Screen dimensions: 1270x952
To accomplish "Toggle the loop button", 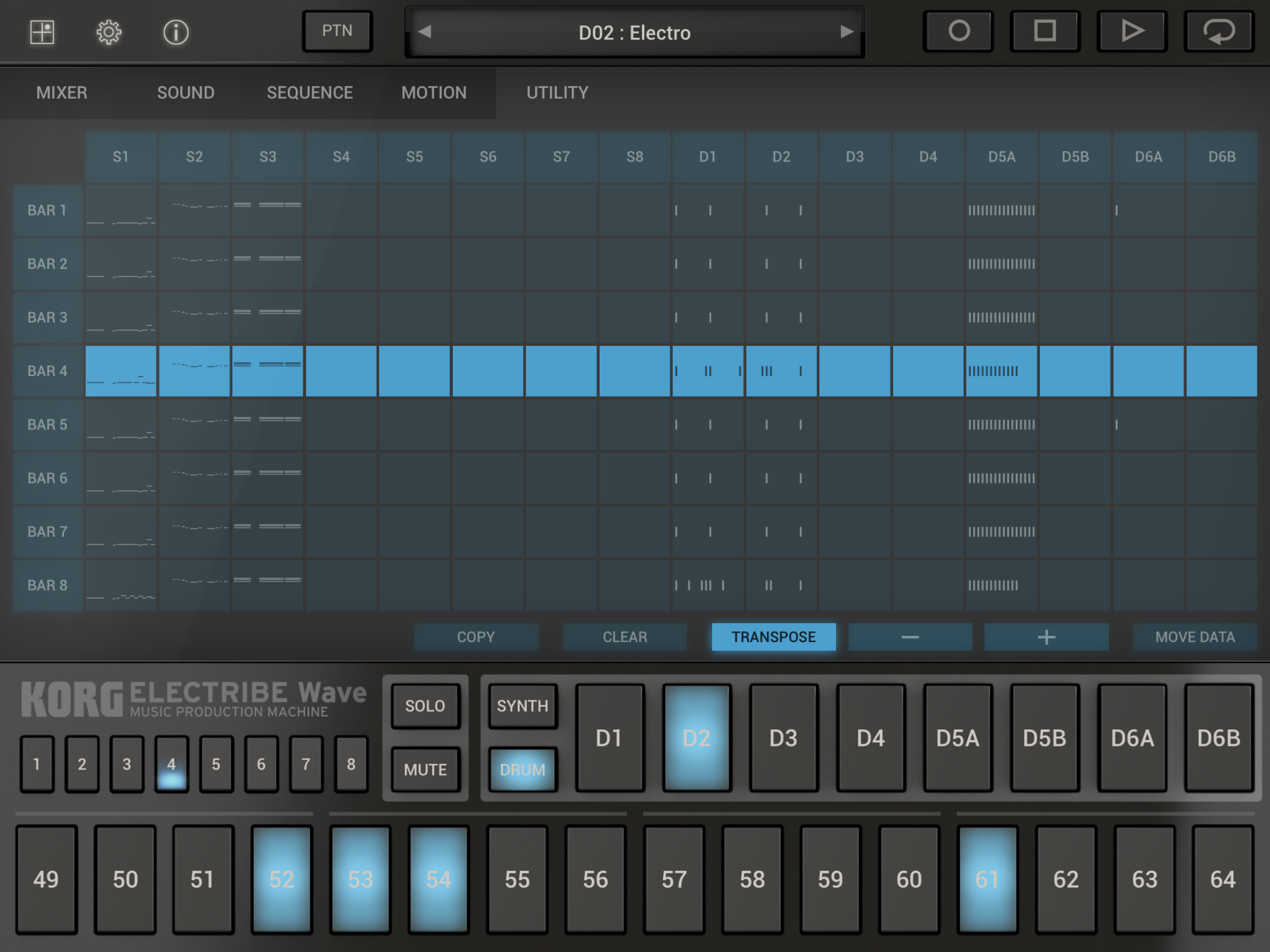I will 1219,31.
